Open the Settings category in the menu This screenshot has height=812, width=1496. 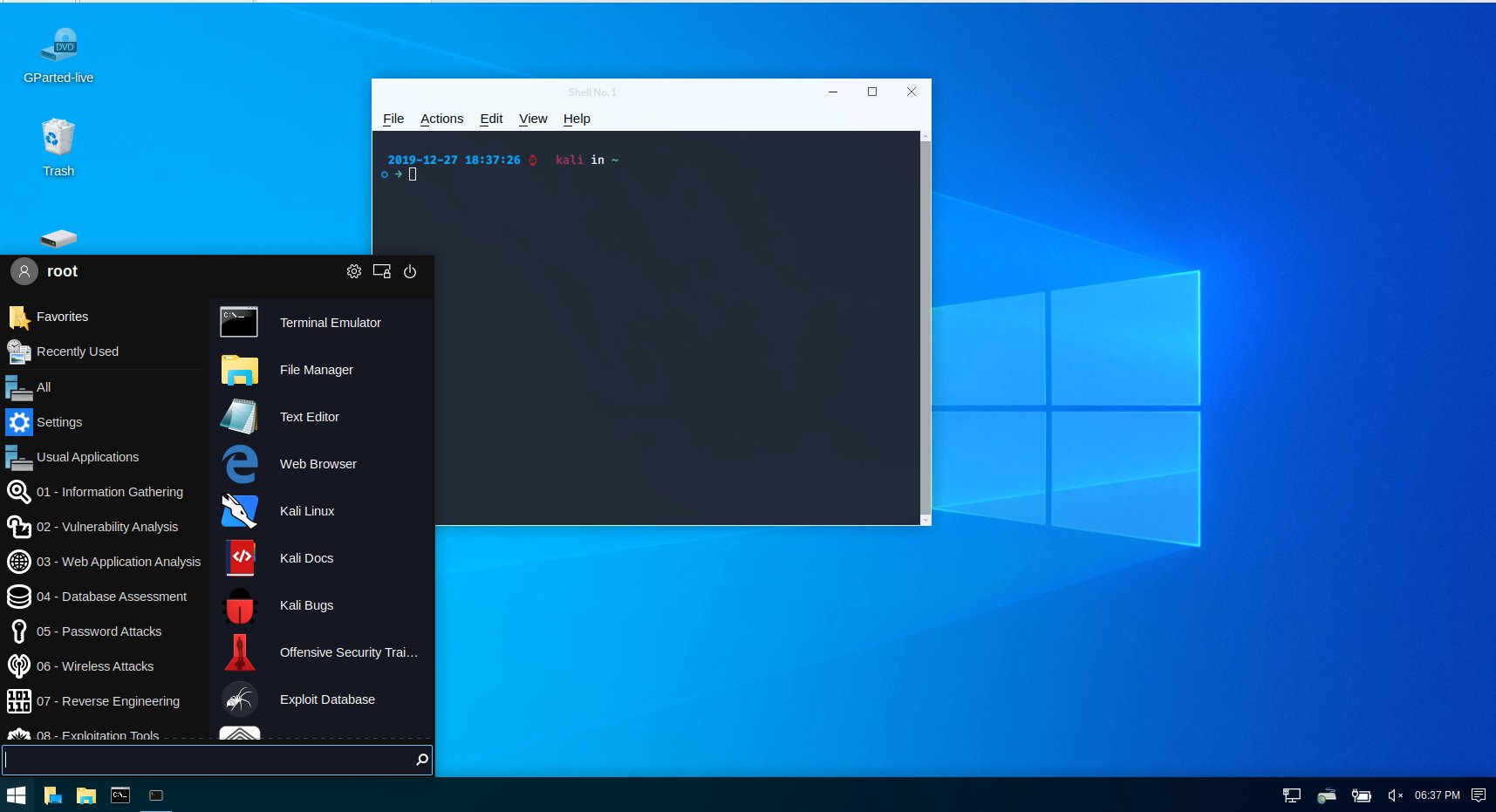click(x=105, y=422)
